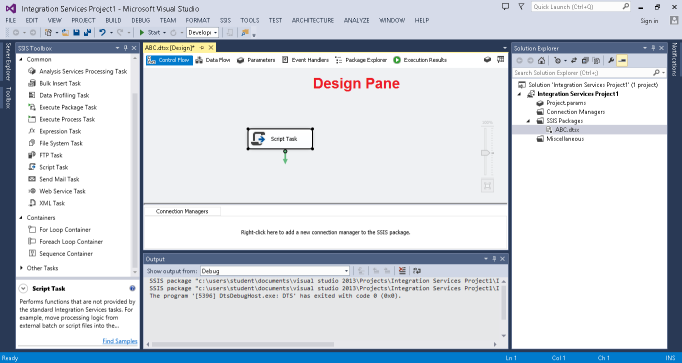Open the Notifications side tab
The width and height of the screenshot is (682, 363).
pyautogui.click(x=675, y=60)
